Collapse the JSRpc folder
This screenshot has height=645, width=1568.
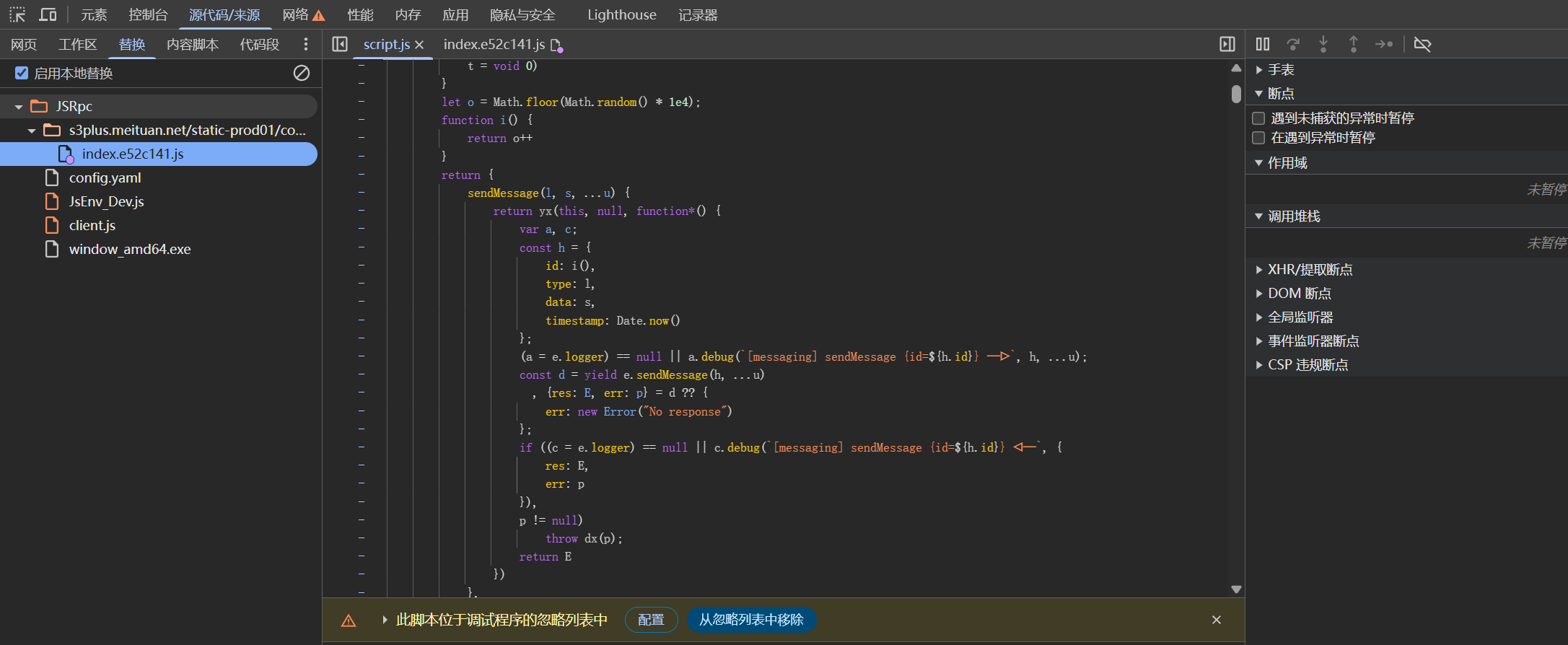click(x=19, y=107)
